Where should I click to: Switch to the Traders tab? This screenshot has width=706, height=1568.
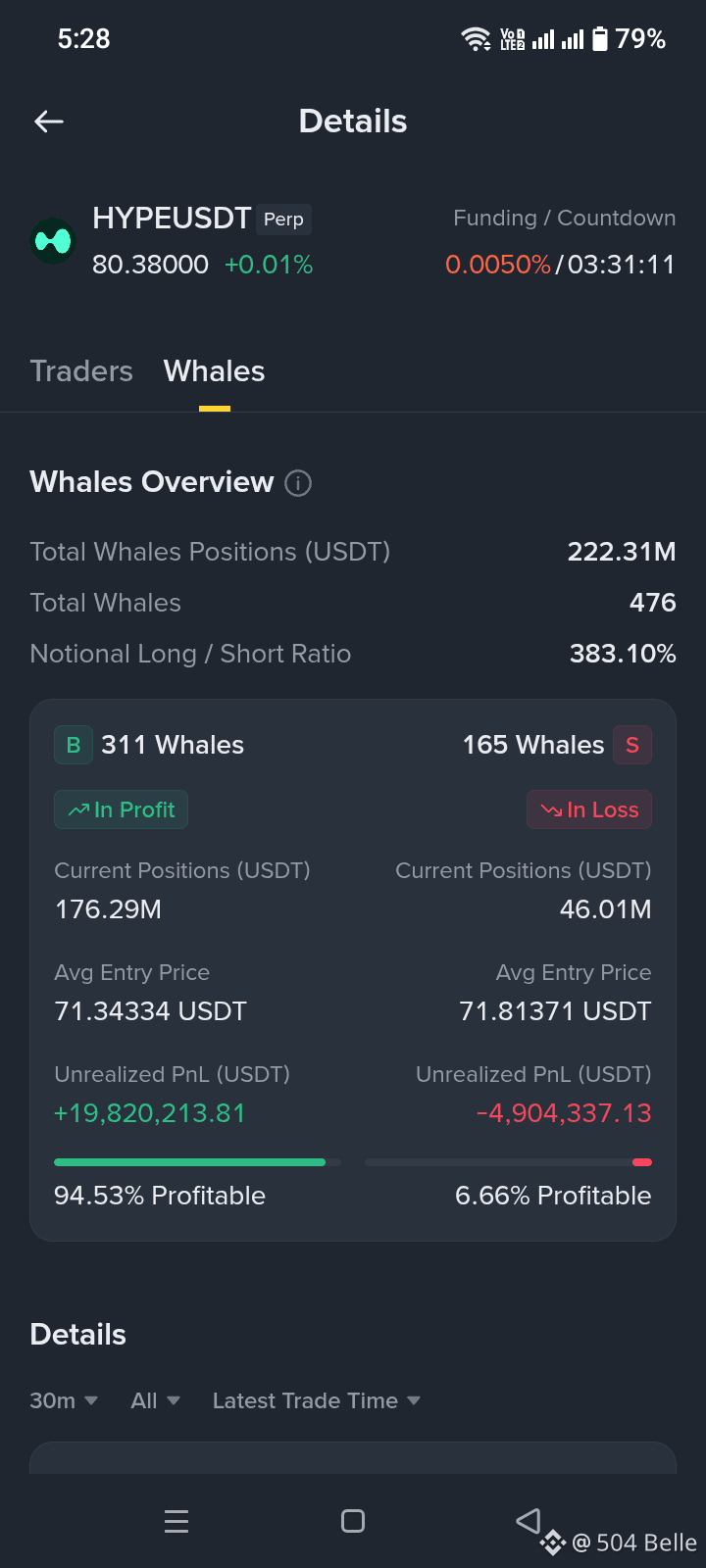(x=81, y=371)
